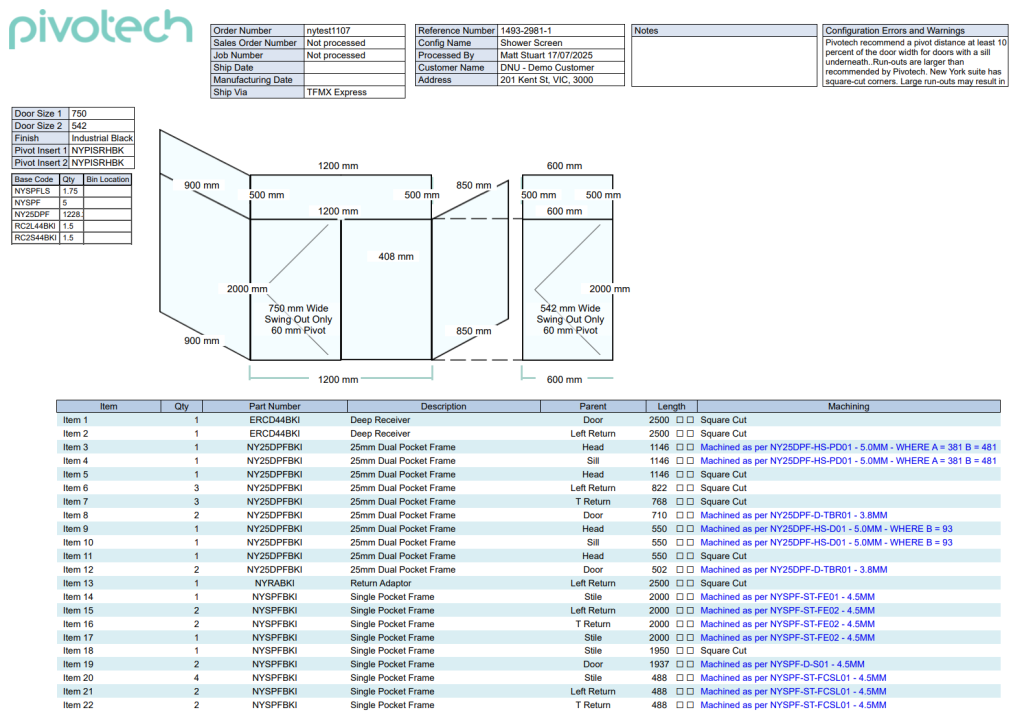This screenshot has height=723, width=1024.
Task: Select the Industrial Black finish cell
Action: pyautogui.click(x=101, y=138)
